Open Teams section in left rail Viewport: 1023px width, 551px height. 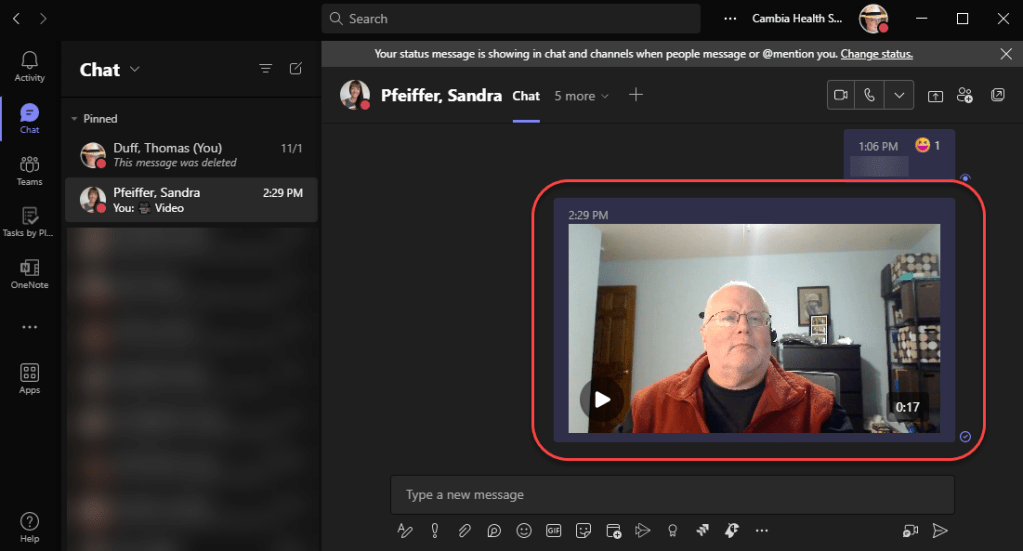click(x=29, y=170)
